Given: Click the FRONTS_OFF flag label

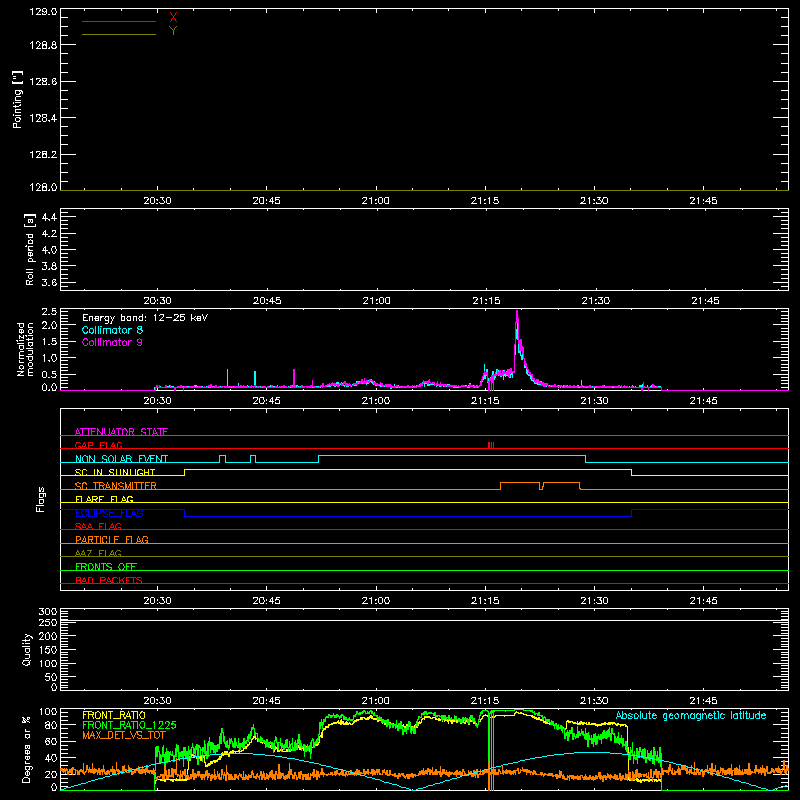Looking at the screenshot, I should coord(106,566).
